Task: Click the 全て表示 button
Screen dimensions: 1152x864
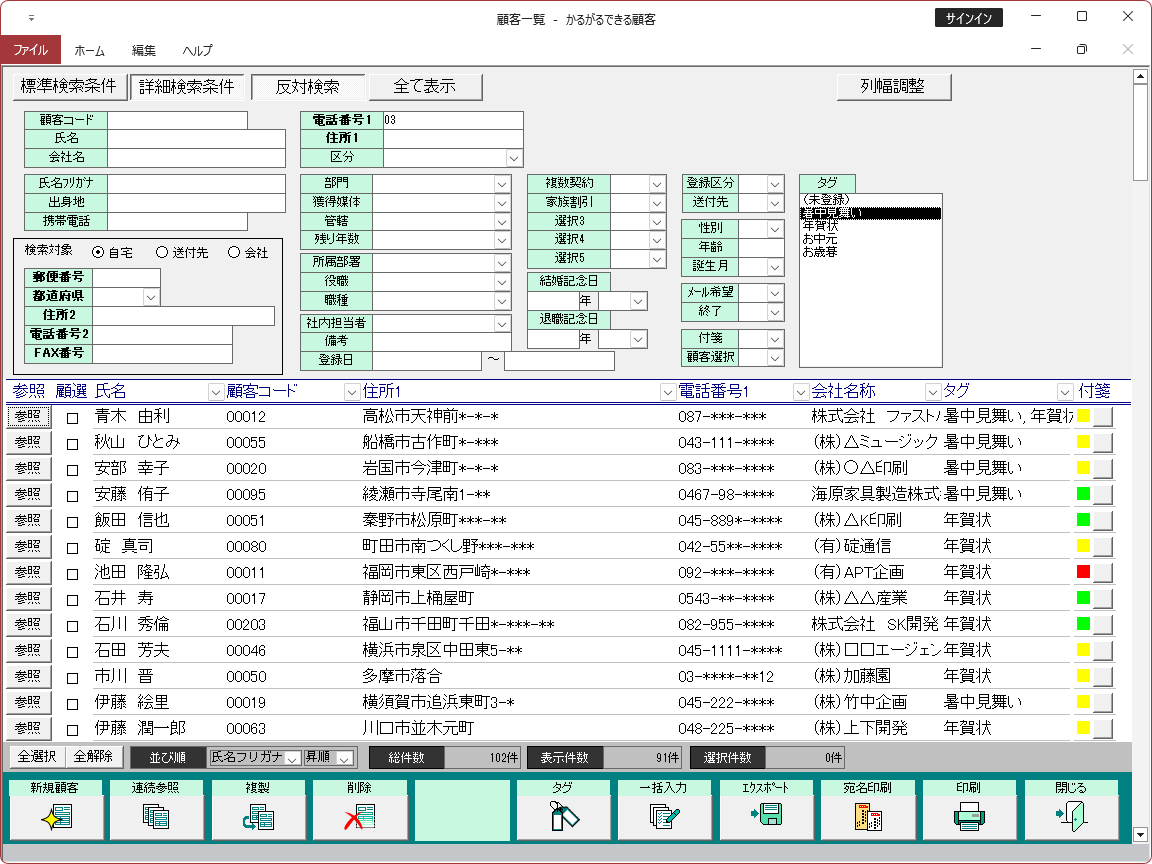Action: [425, 87]
